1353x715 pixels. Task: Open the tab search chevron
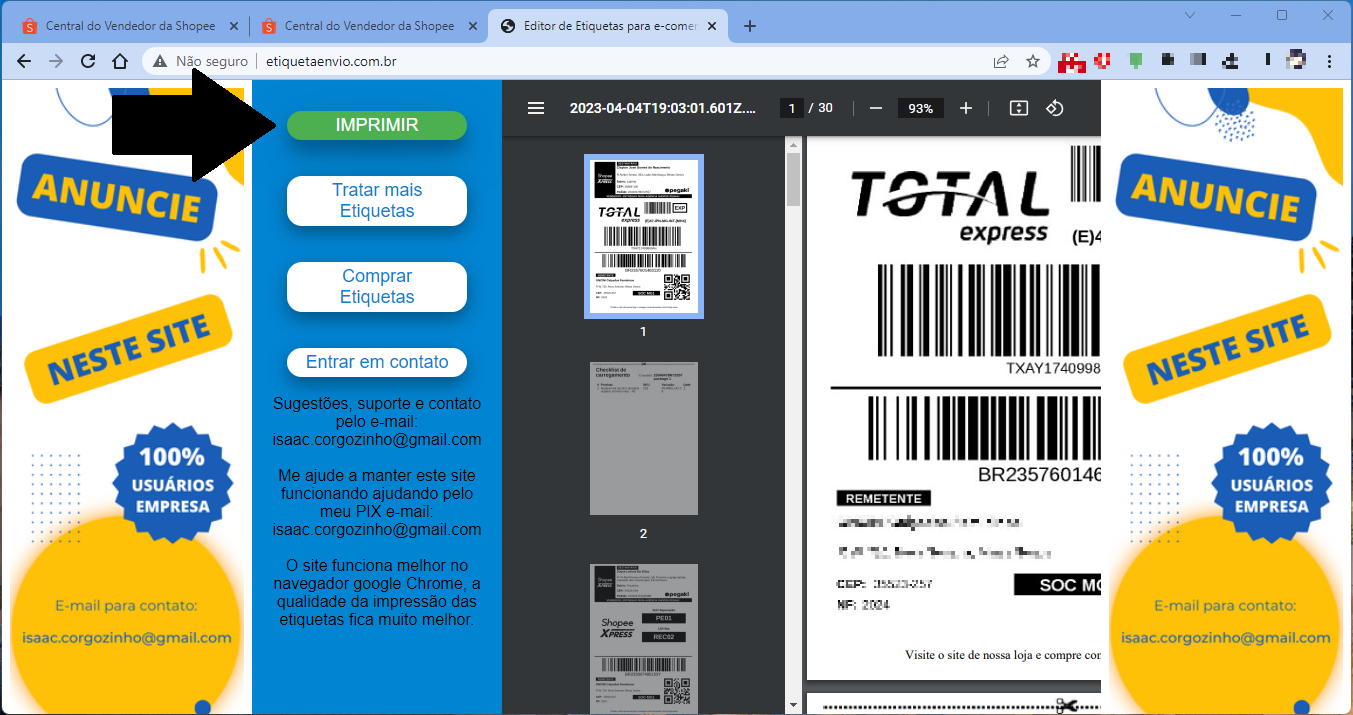click(1189, 15)
